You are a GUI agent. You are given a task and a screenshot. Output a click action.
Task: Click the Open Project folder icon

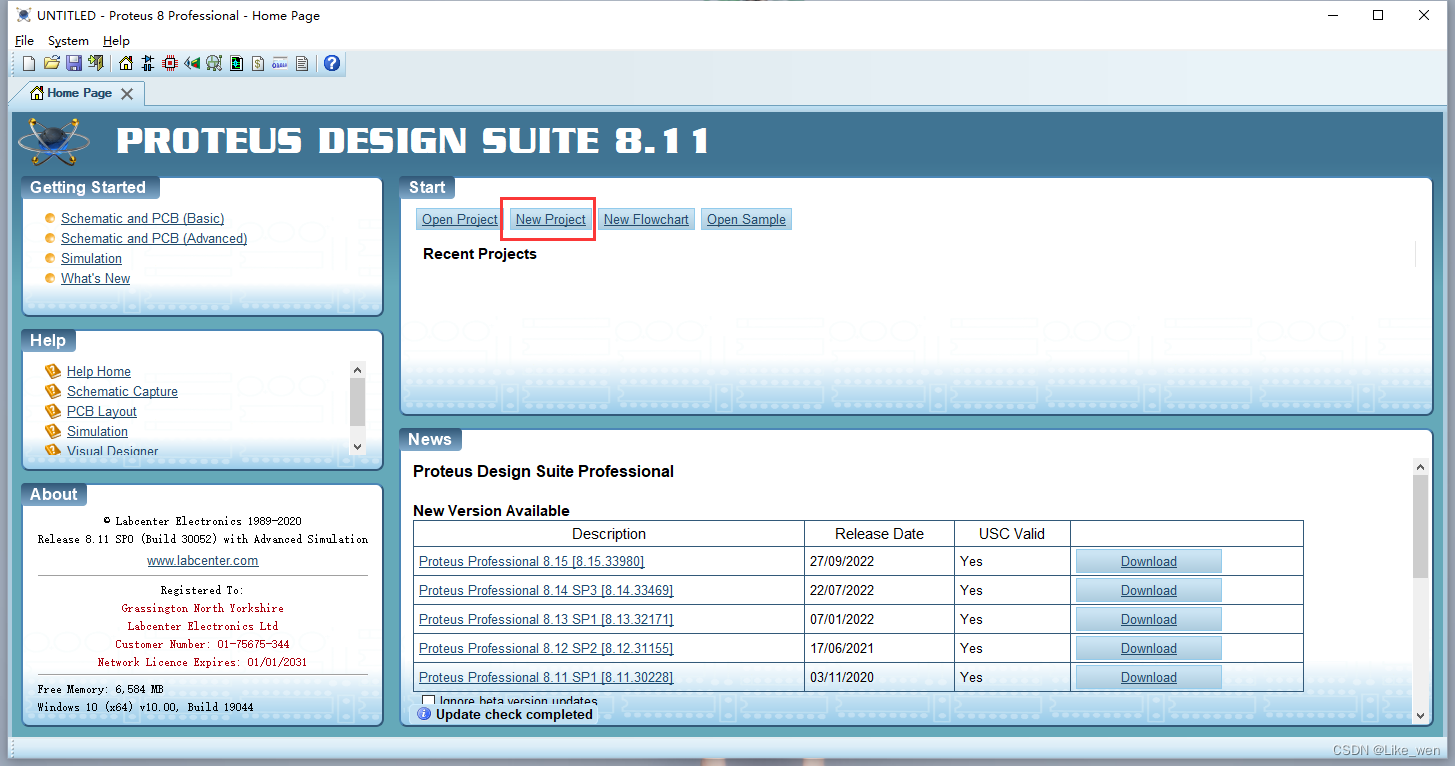52,63
